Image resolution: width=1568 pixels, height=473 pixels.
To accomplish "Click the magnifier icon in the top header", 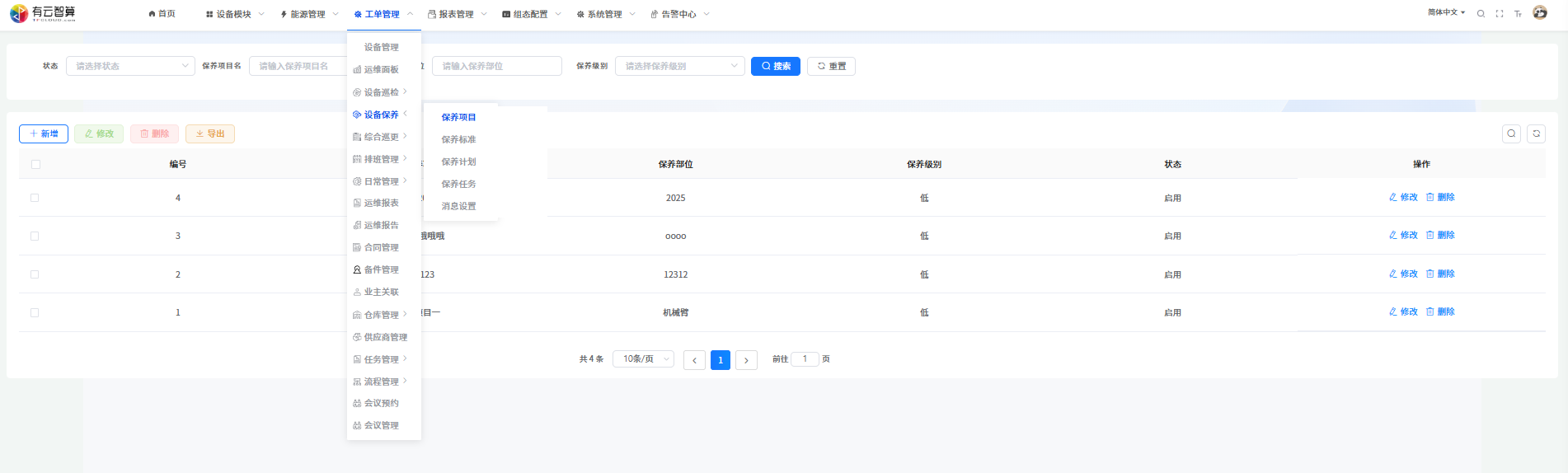I will pos(1481,14).
